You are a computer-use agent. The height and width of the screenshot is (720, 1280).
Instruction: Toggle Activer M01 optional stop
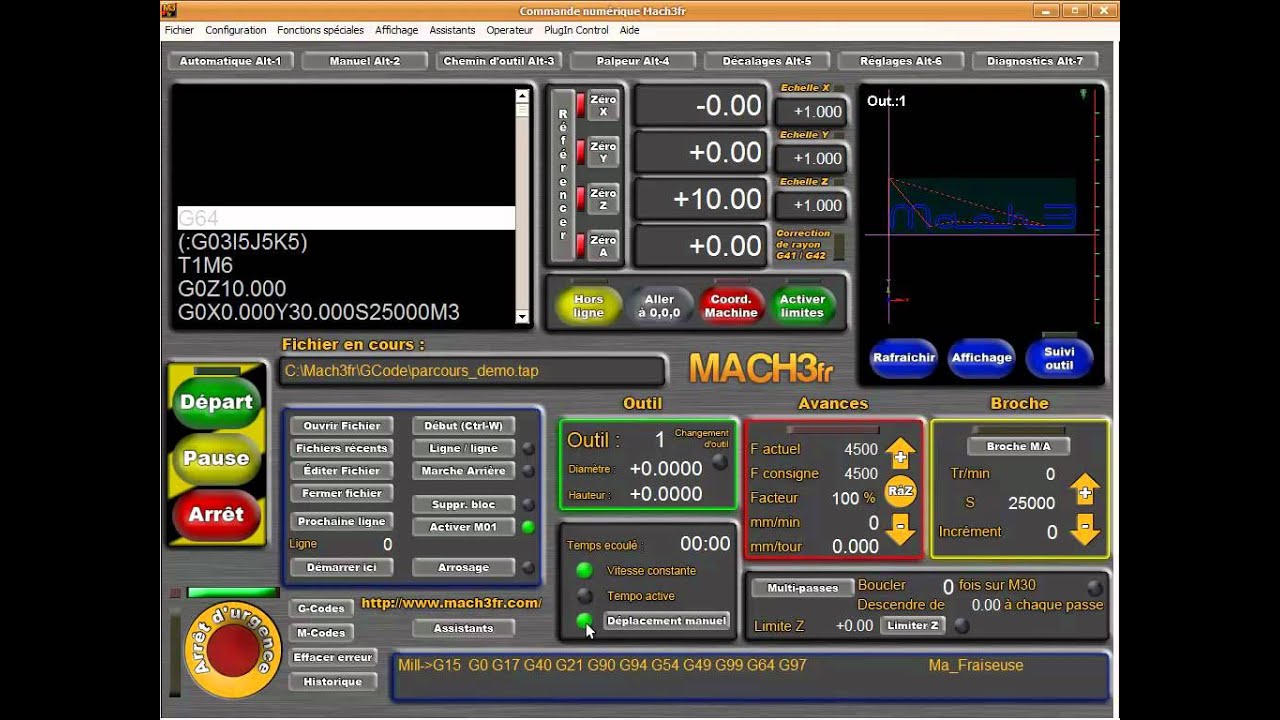463,527
